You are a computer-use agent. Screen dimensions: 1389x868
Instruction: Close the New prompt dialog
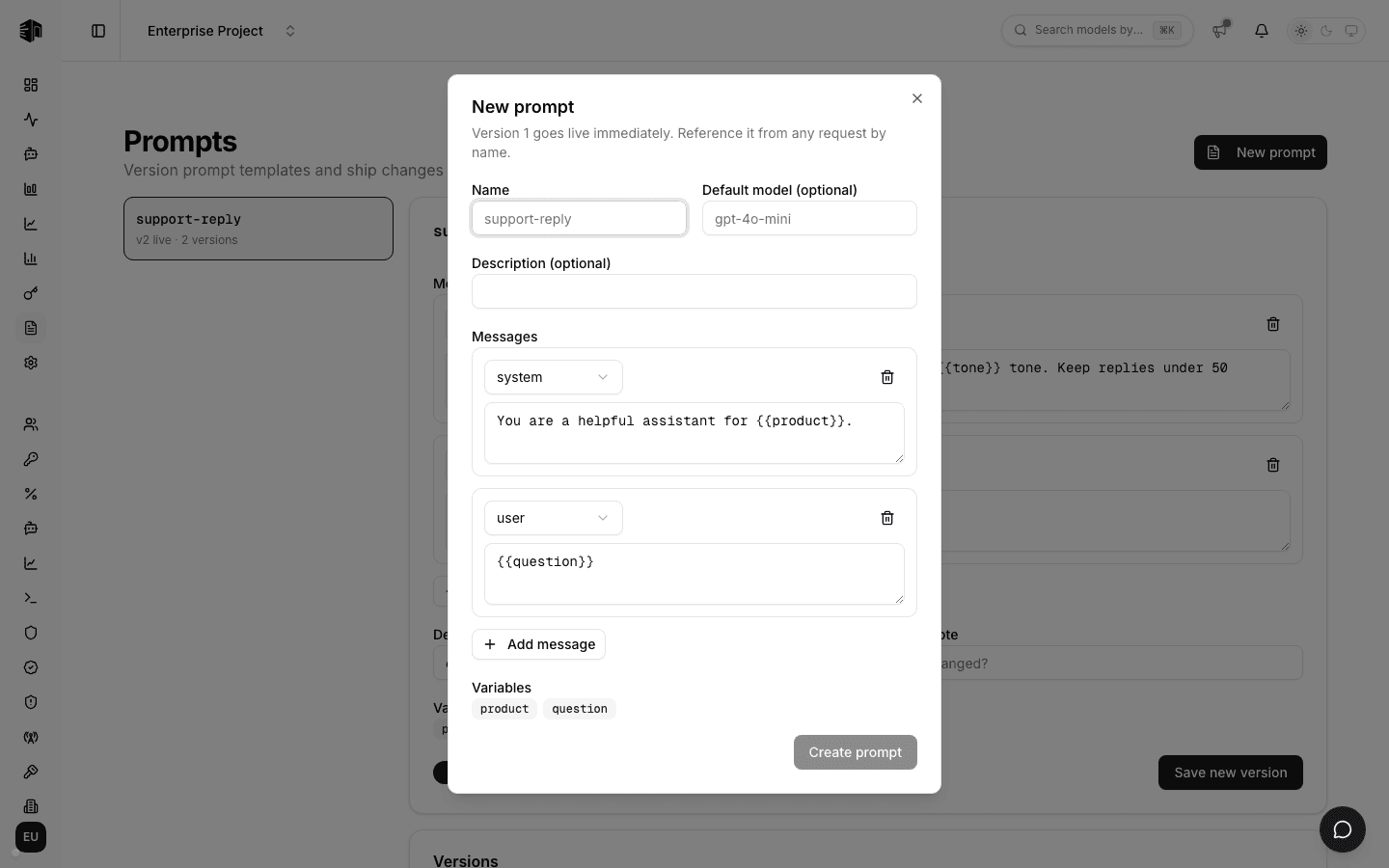point(917,98)
